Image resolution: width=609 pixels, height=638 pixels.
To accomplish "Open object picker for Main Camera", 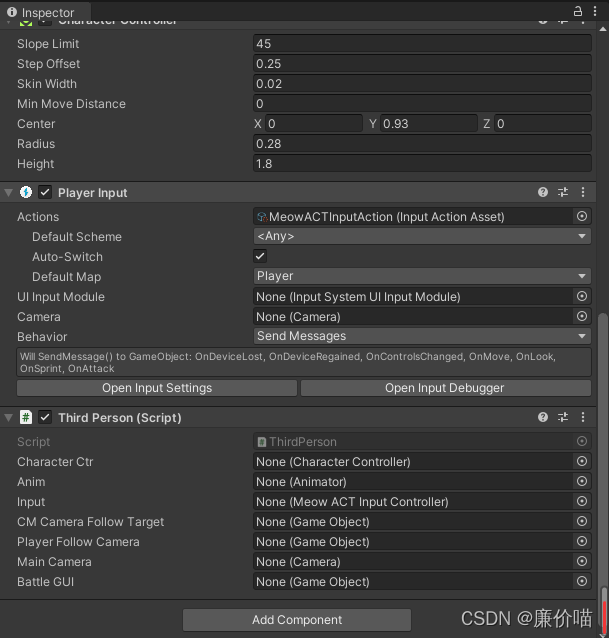I will point(582,561).
